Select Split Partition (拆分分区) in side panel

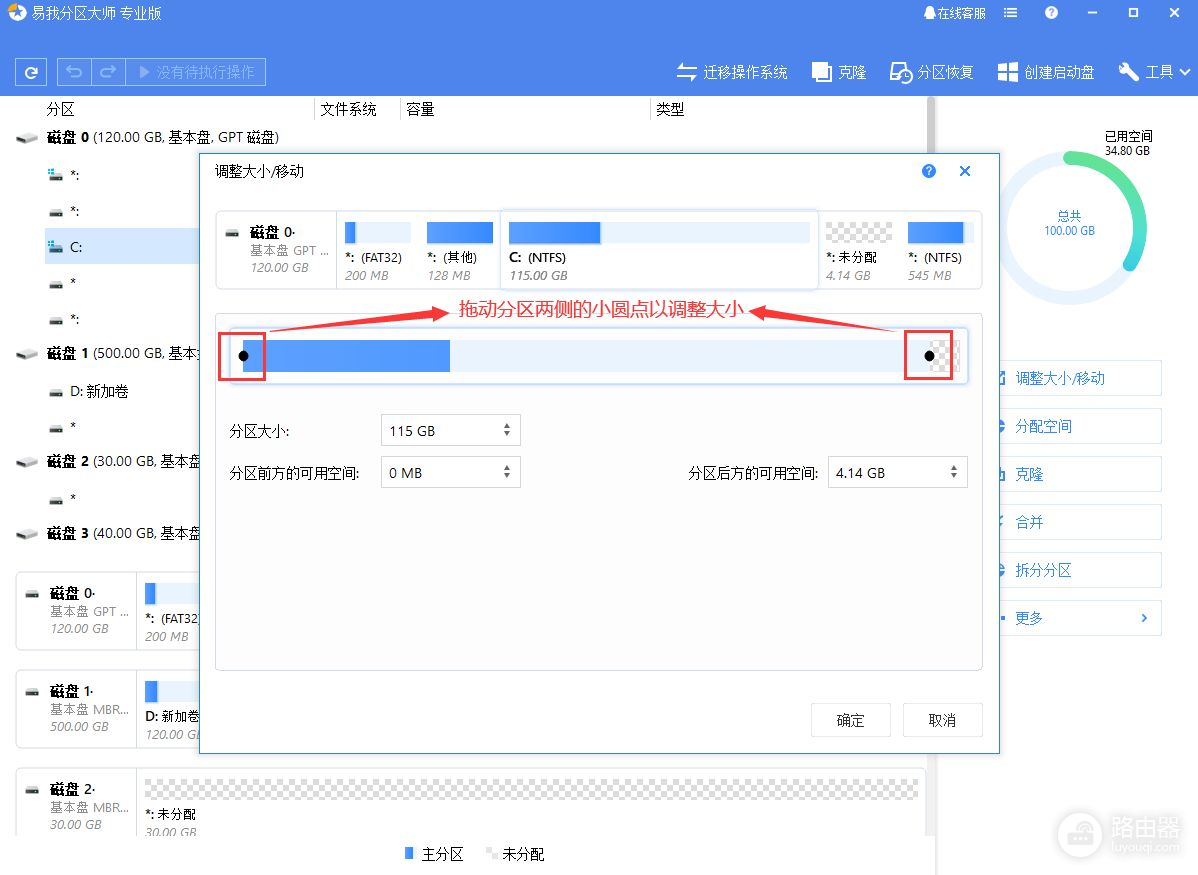pyautogui.click(x=1043, y=570)
